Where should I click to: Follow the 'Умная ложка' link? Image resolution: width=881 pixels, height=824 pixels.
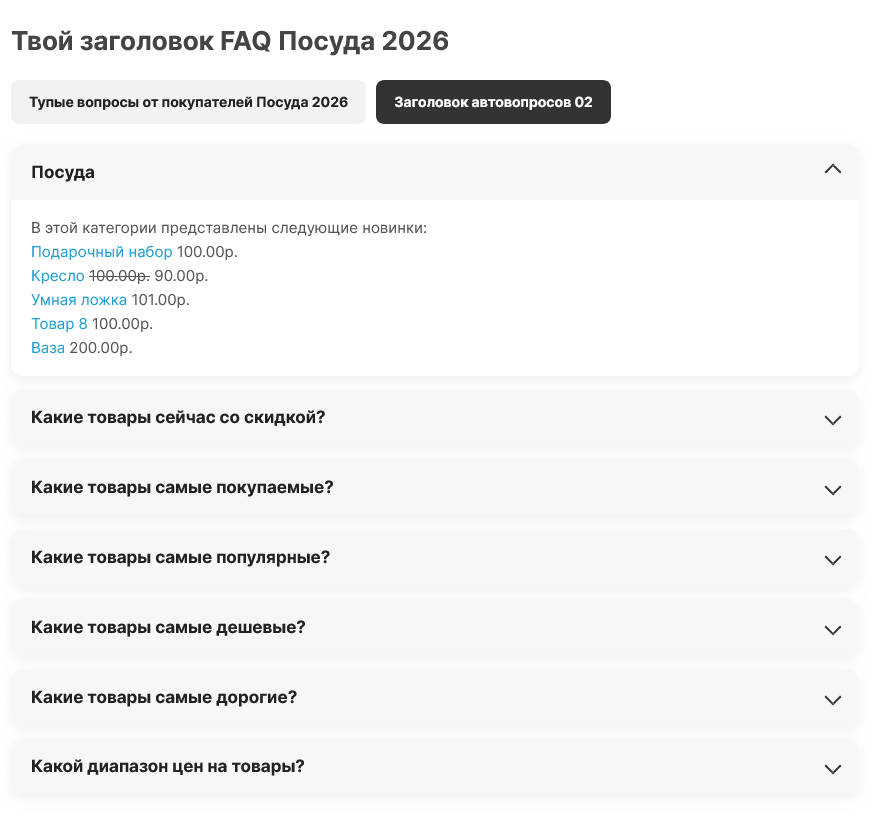[79, 300]
